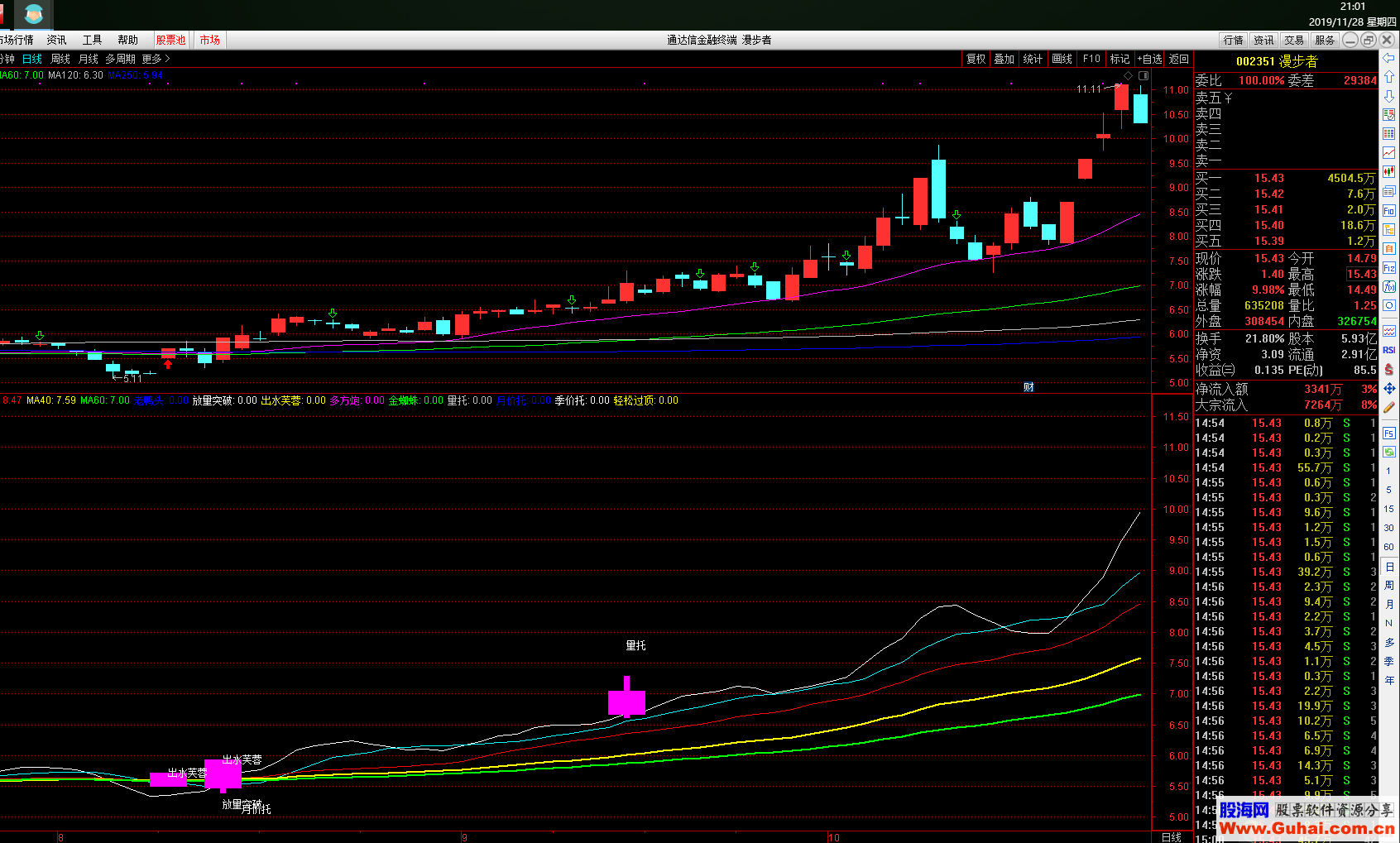The height and width of the screenshot is (843, 1400).
Task: Open the 标记 marking menu
Action: [1120, 59]
